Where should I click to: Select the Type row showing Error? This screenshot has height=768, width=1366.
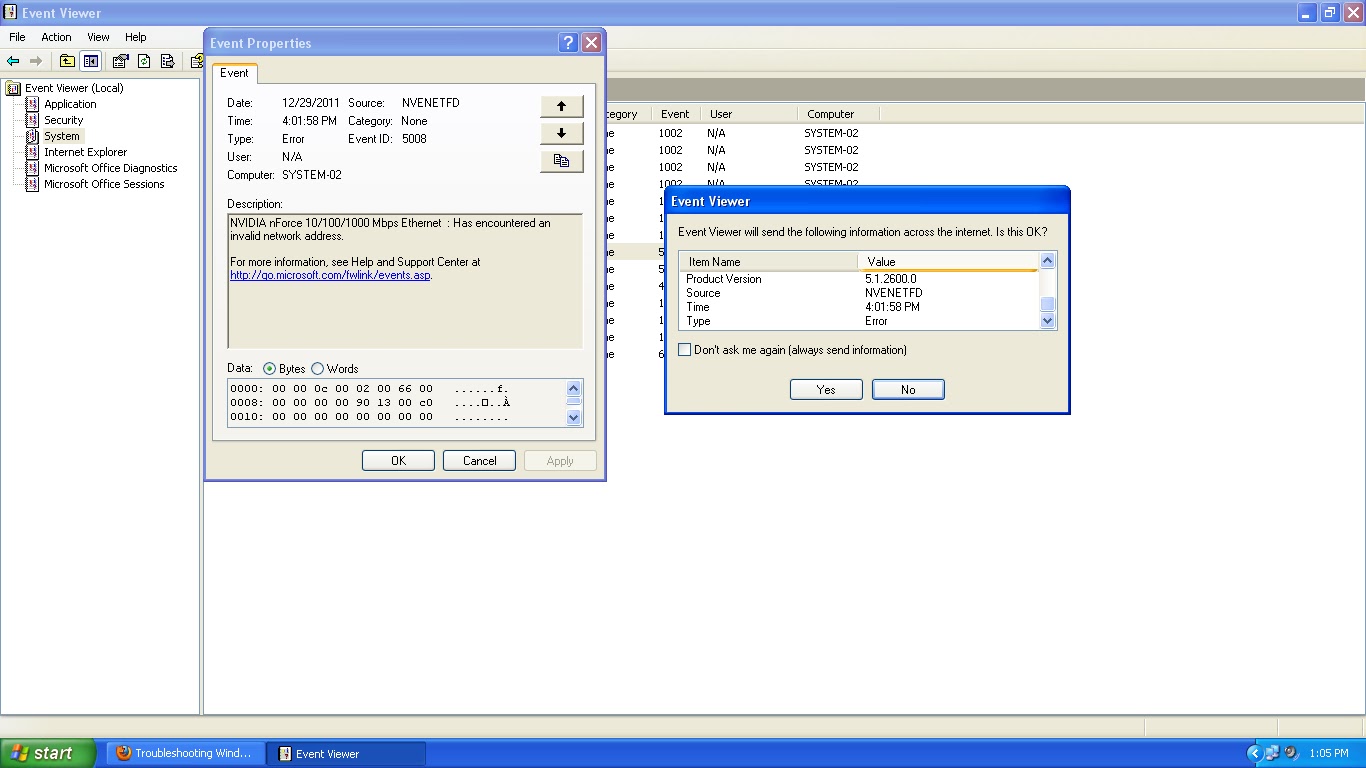859,321
